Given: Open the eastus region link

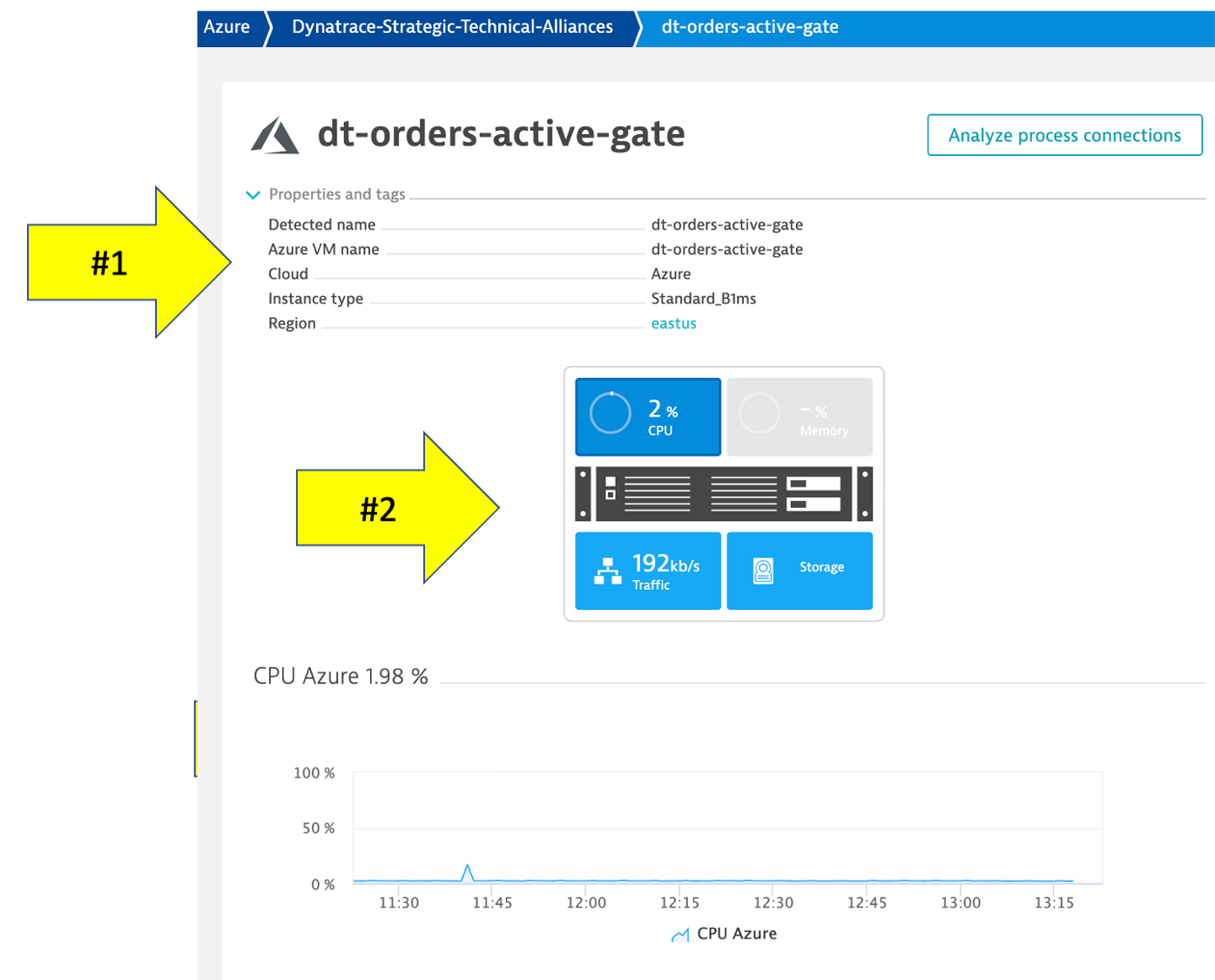Looking at the screenshot, I should [673, 323].
